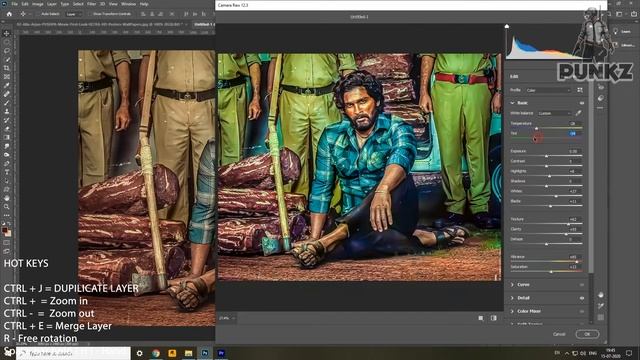
Task: Open the Auto-Select Layer dropdown in options bar
Action: click(74, 14)
